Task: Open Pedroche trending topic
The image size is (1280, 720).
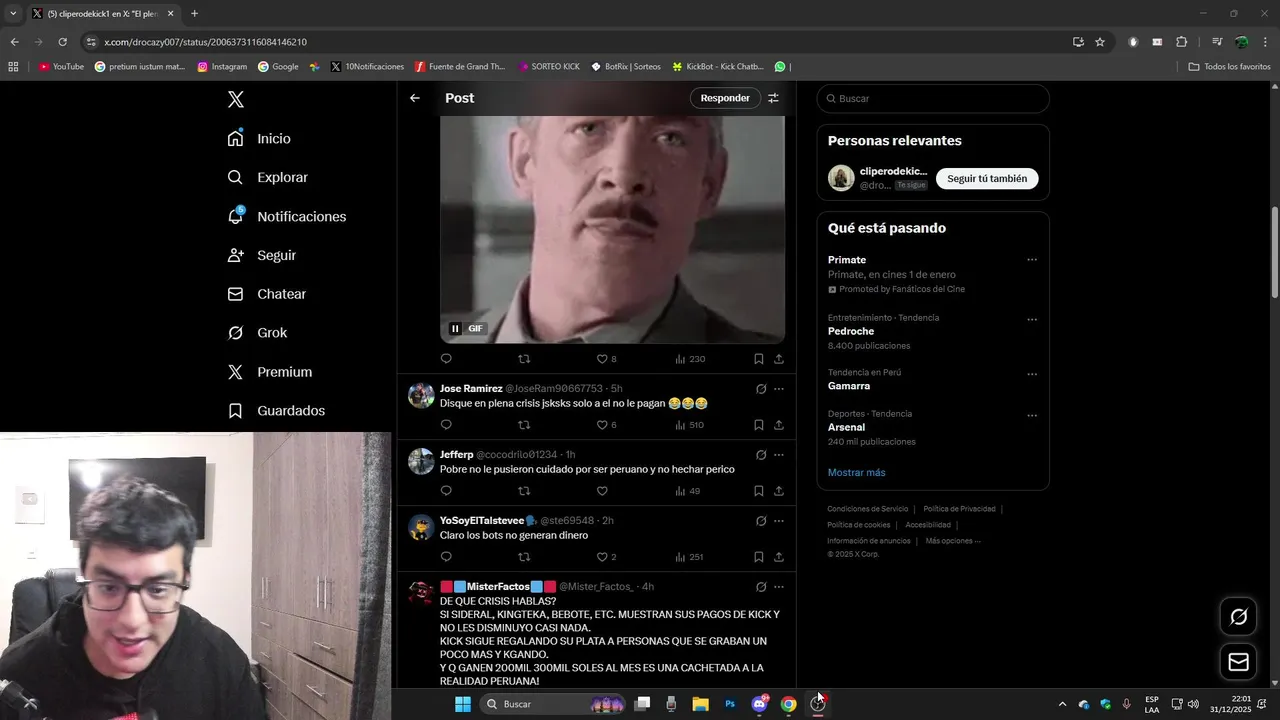Action: point(851,331)
